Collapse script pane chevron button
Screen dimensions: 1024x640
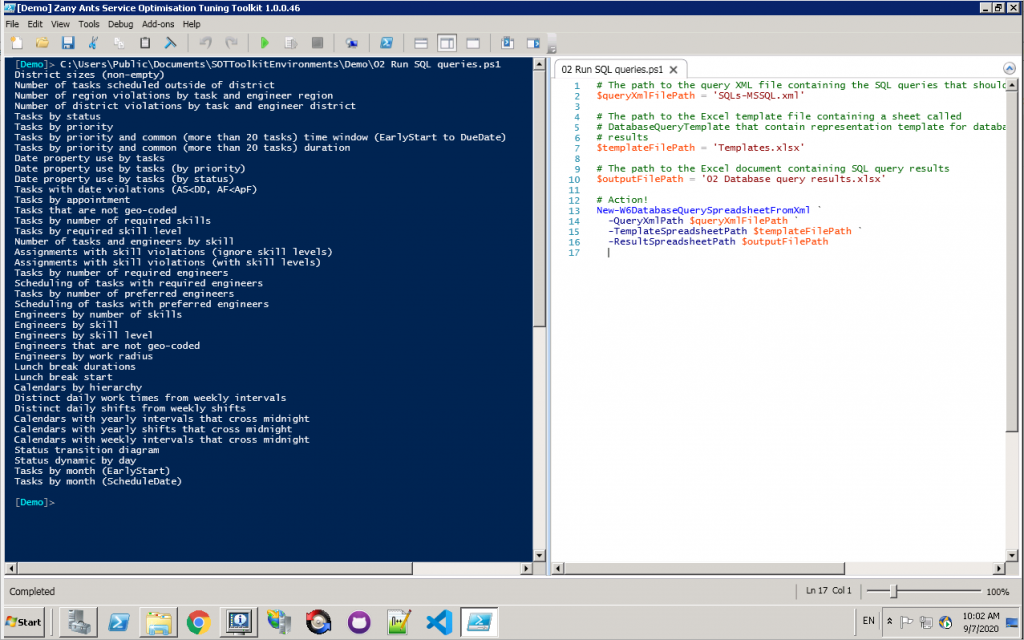(1009, 69)
